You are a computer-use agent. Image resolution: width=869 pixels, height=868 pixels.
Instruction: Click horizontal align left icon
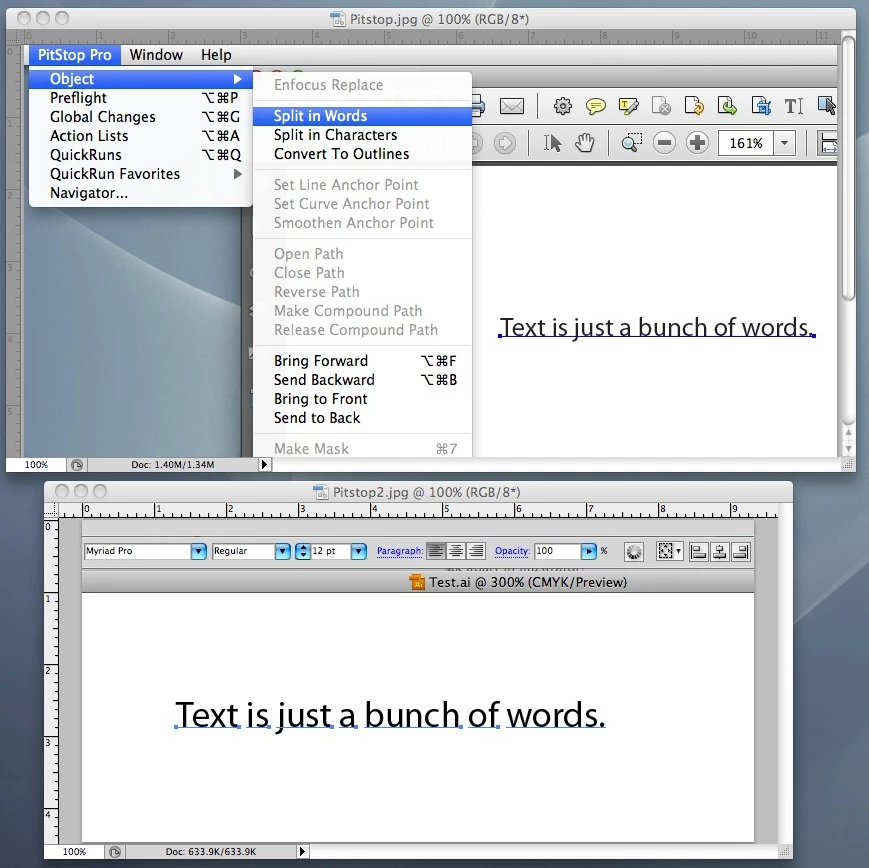coord(698,552)
